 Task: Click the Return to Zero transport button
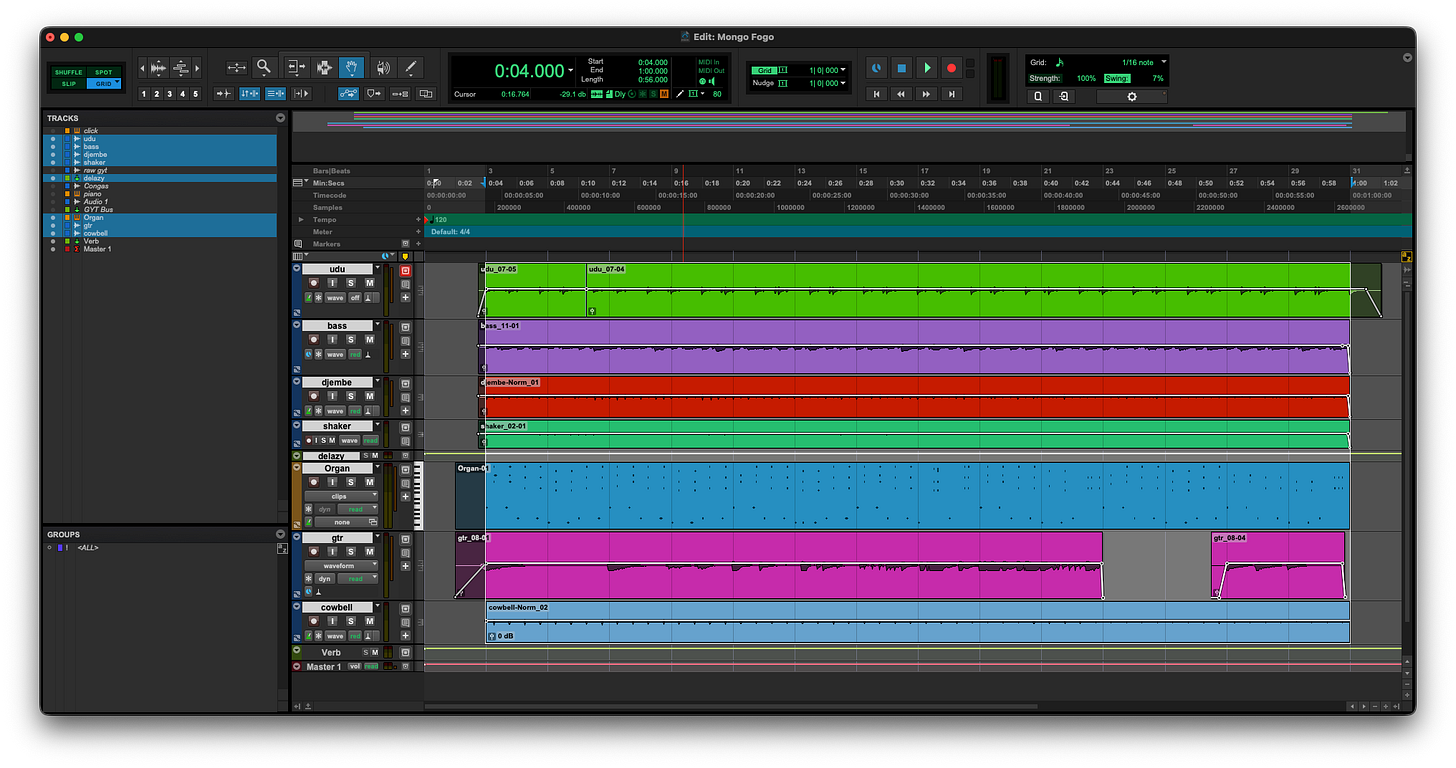coord(877,94)
